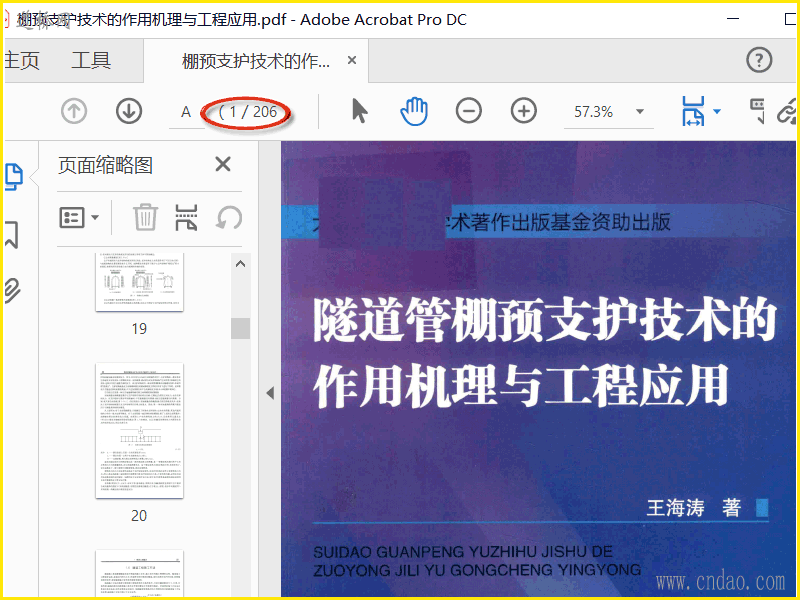Open the comment tool in toolbar
Viewport: 800px width, 600px height.
pos(757,111)
